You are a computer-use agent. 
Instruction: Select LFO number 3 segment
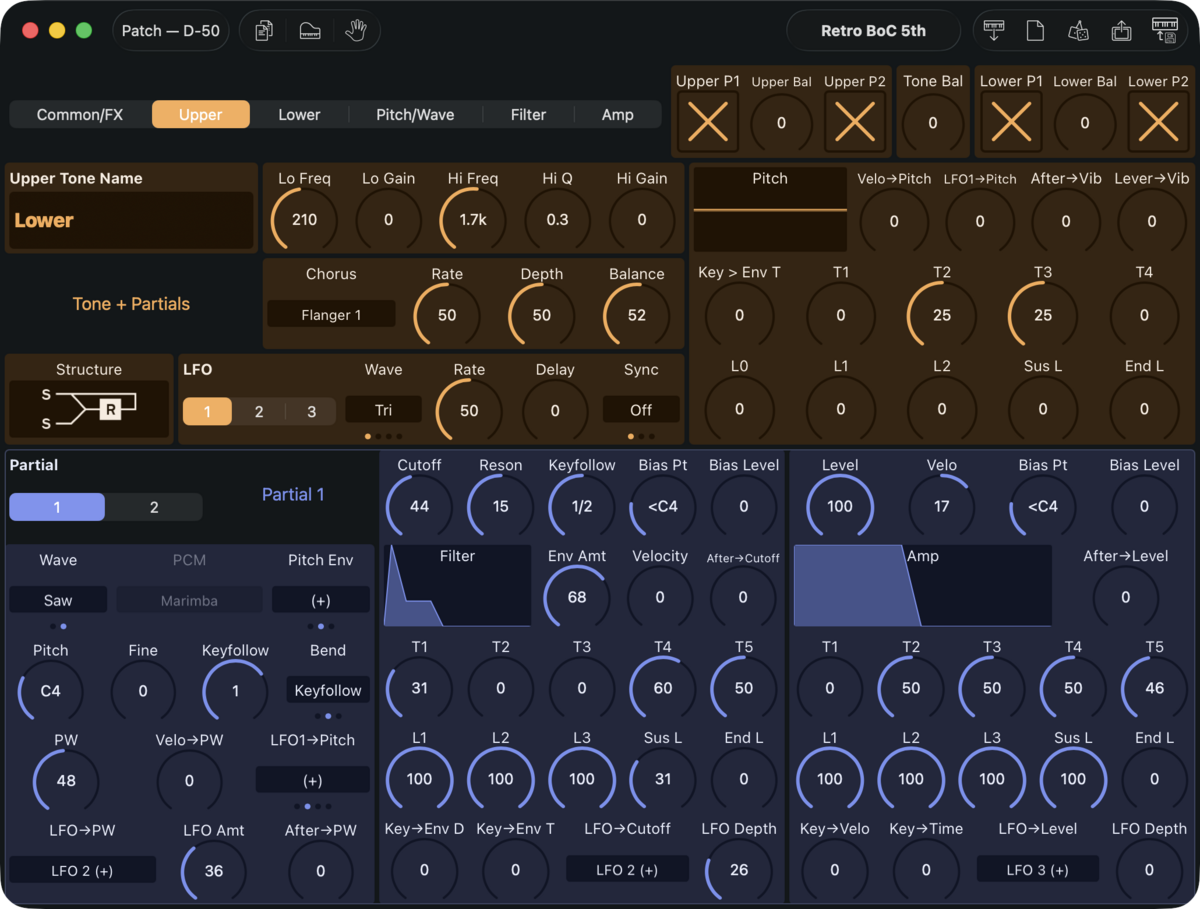point(311,411)
